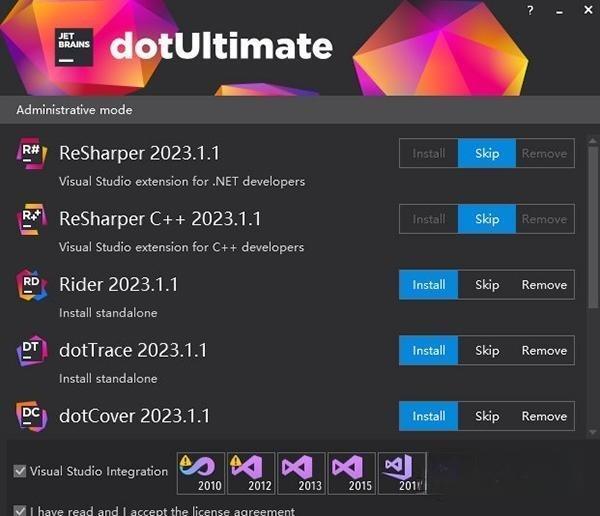
Task: Click 'Install standalone' text under Rider
Action: [x=108, y=313]
